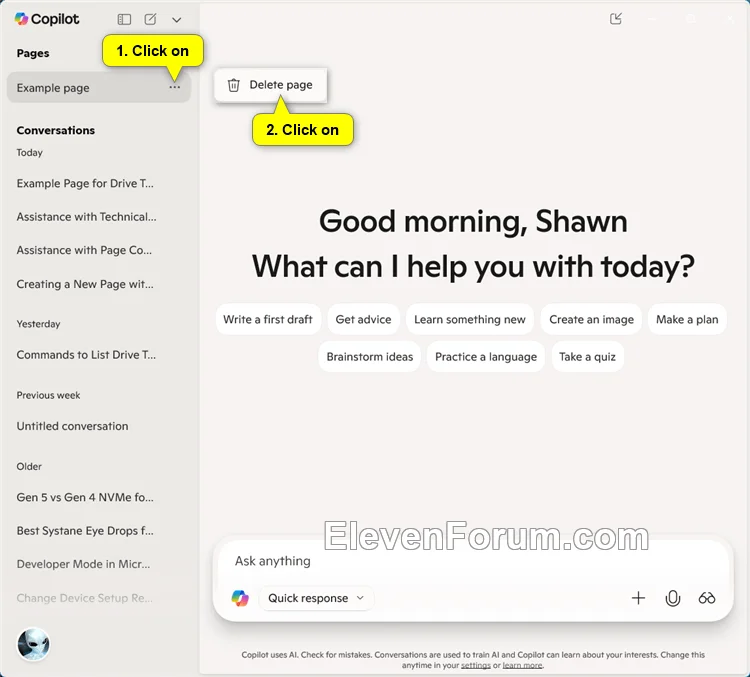Open conversation Example Page for Drive T...
Screen dimensions: 750x677
[x=85, y=183]
